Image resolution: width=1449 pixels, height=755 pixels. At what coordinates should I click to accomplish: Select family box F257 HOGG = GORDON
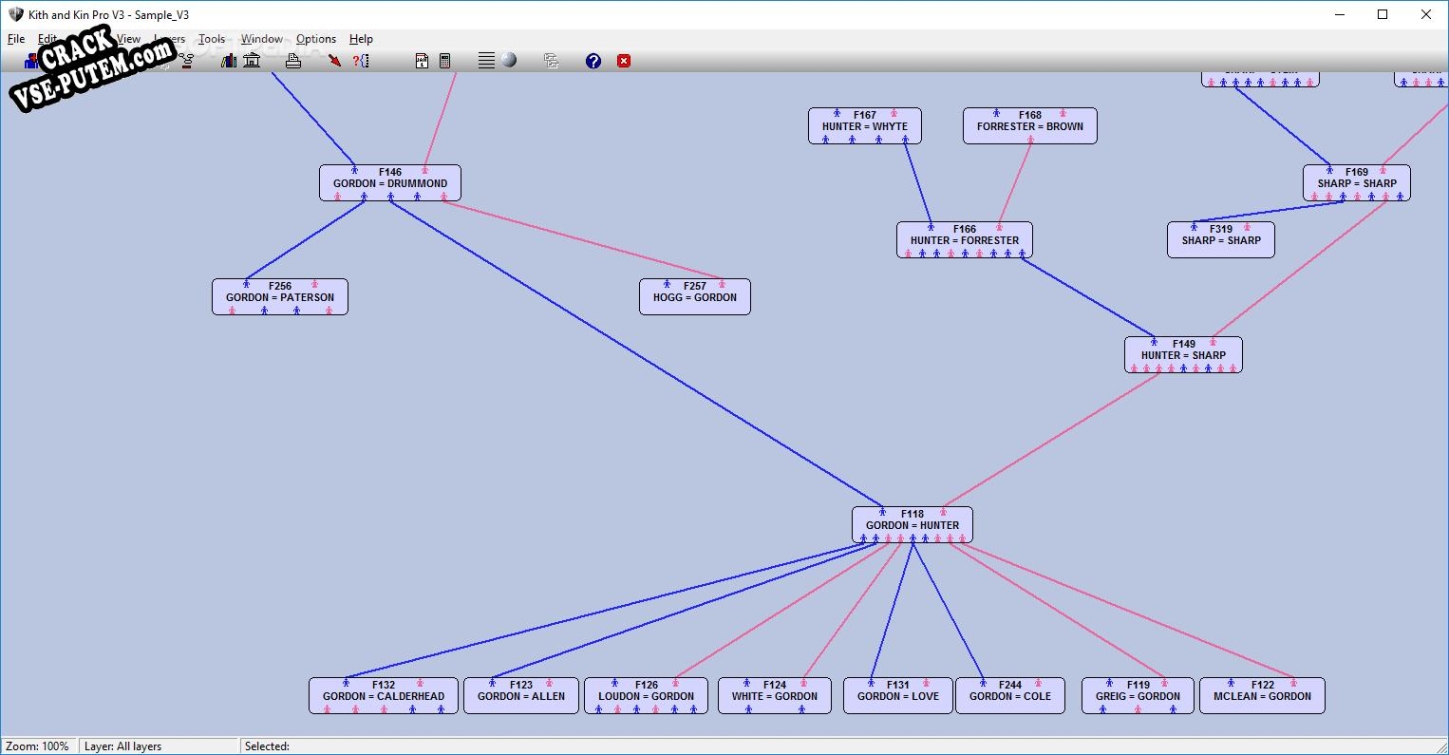[695, 297]
